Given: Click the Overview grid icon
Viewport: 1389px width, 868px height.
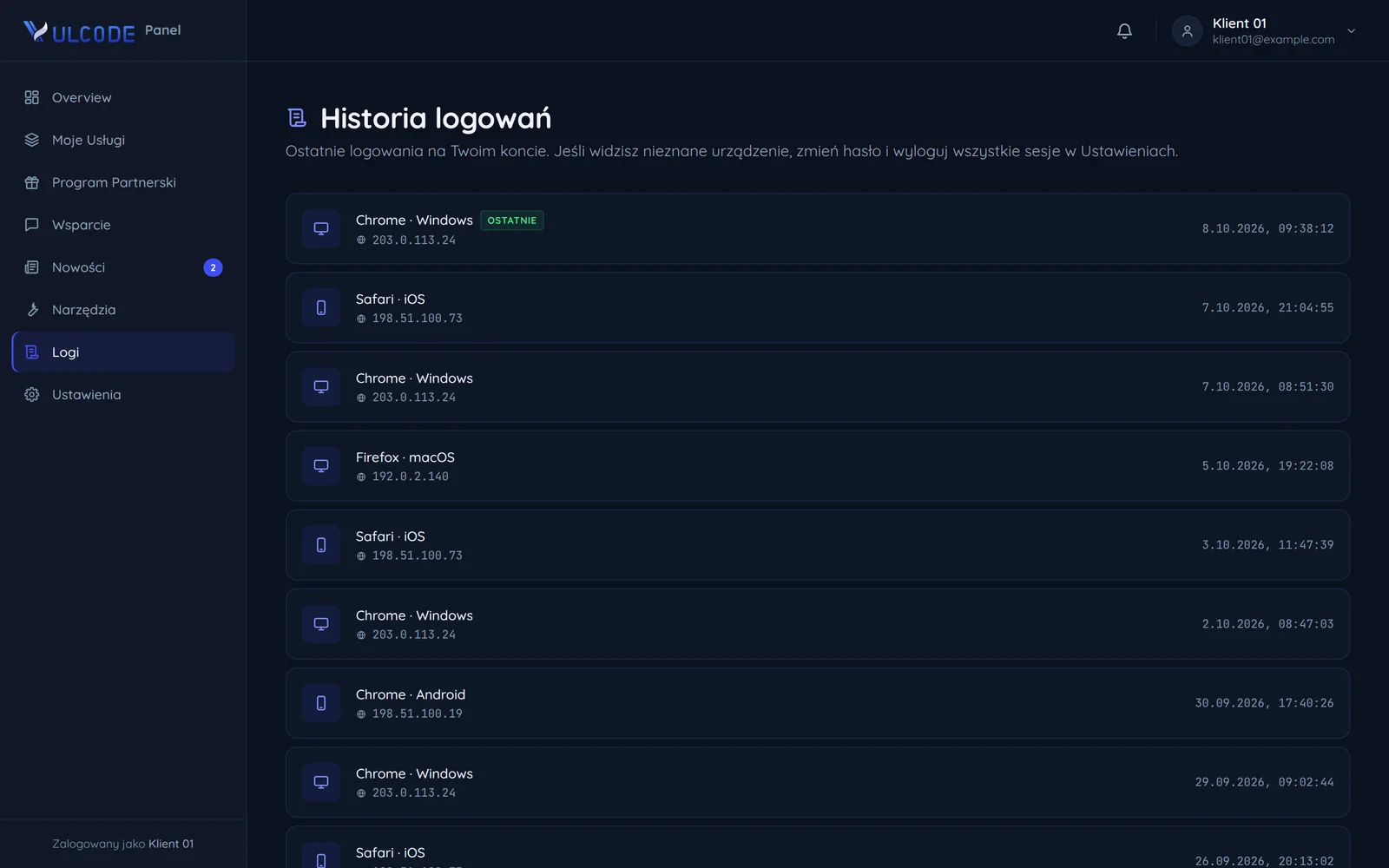Looking at the screenshot, I should pos(32,97).
